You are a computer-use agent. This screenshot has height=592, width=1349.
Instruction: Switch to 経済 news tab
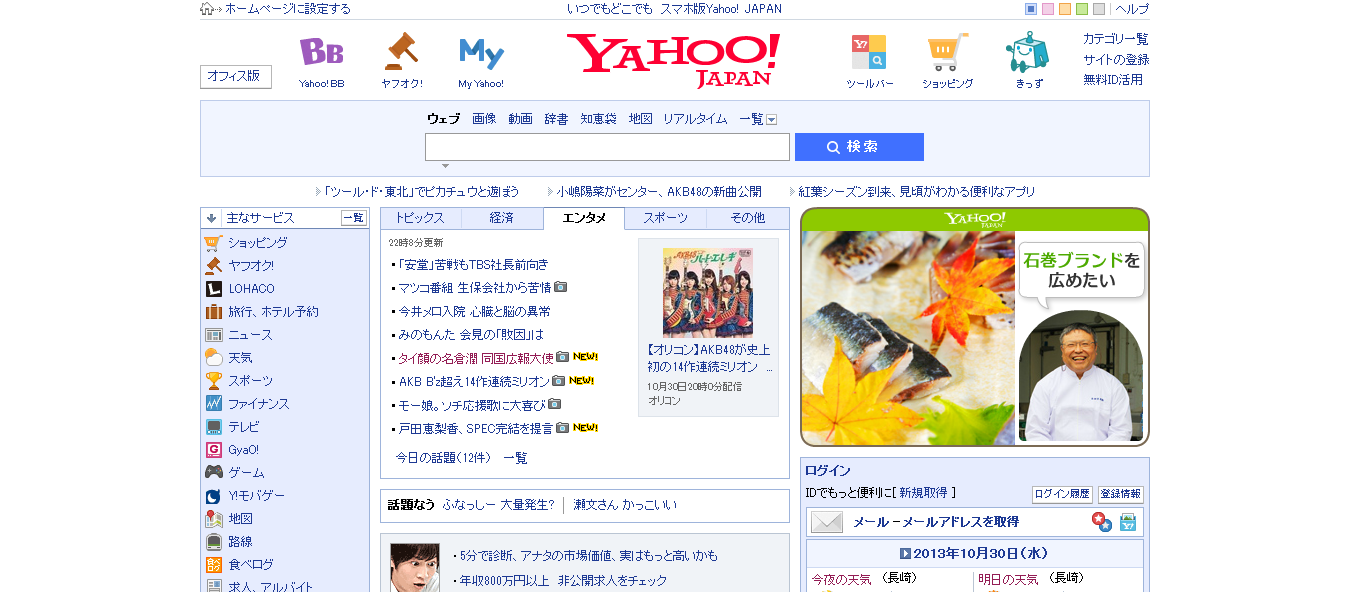[502, 218]
